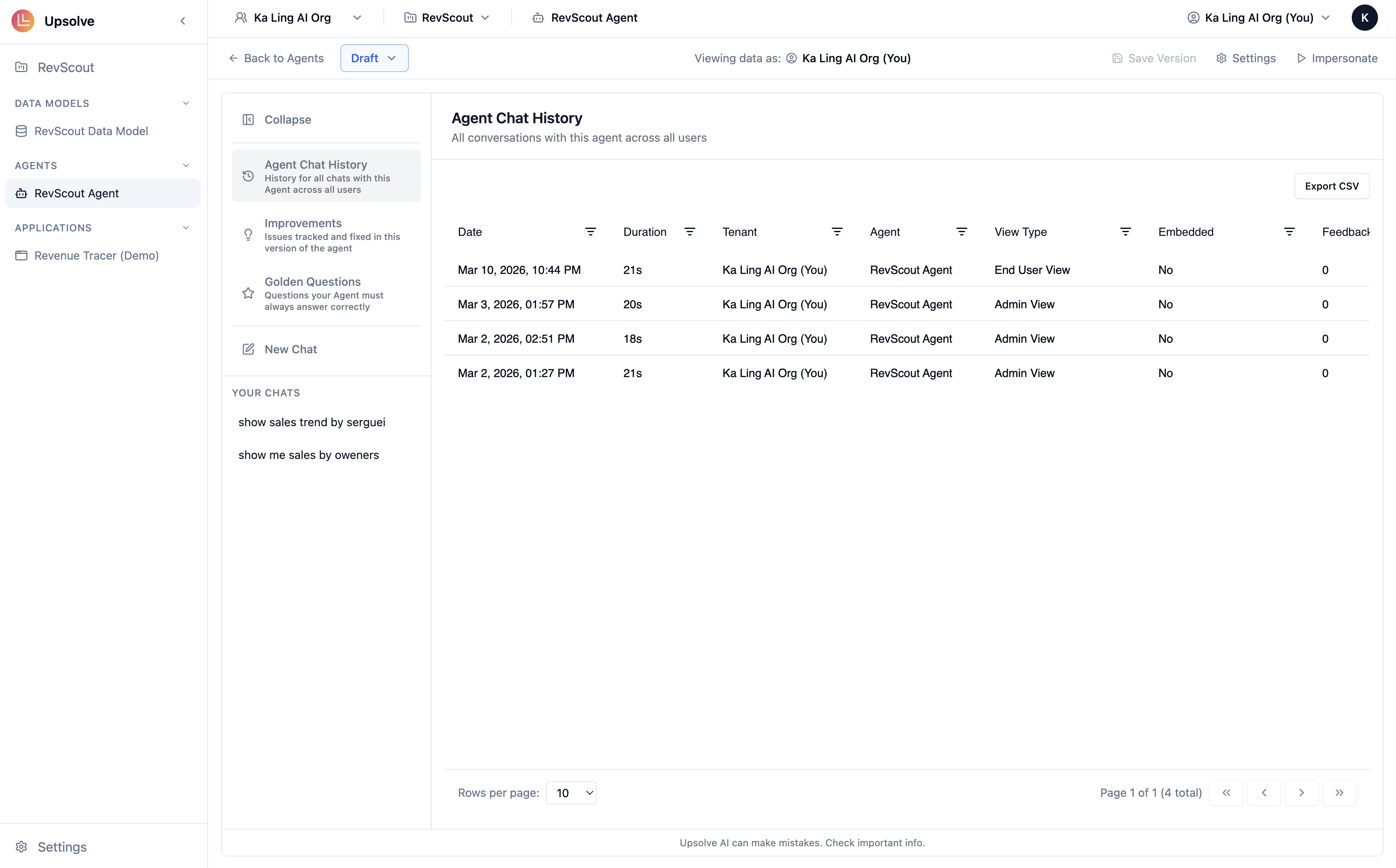
Task: Collapse the DATA MODELS section
Action: point(186,103)
